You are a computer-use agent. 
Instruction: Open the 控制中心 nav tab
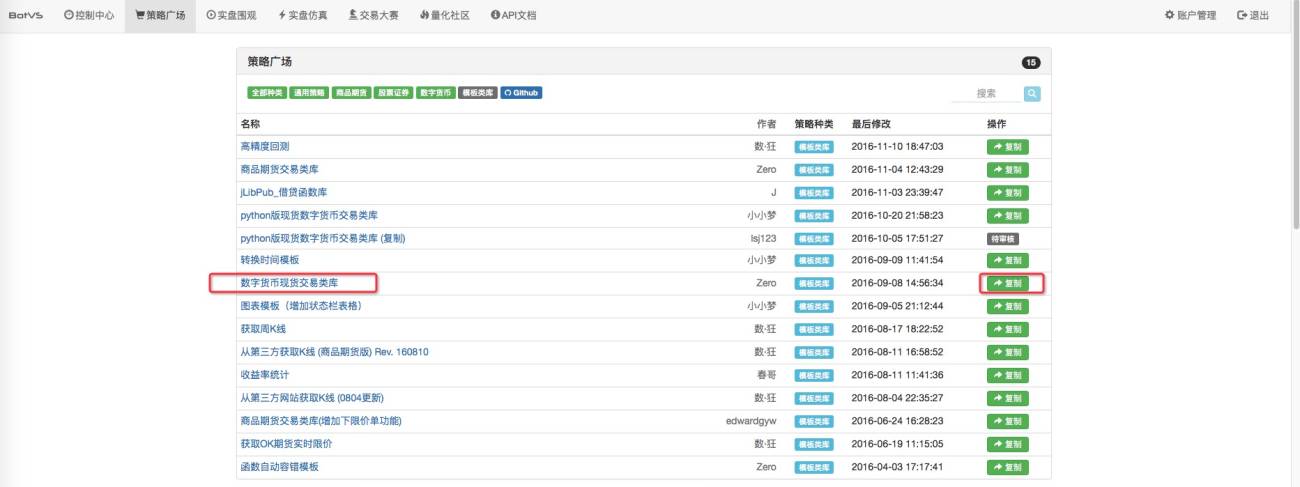(x=88, y=16)
